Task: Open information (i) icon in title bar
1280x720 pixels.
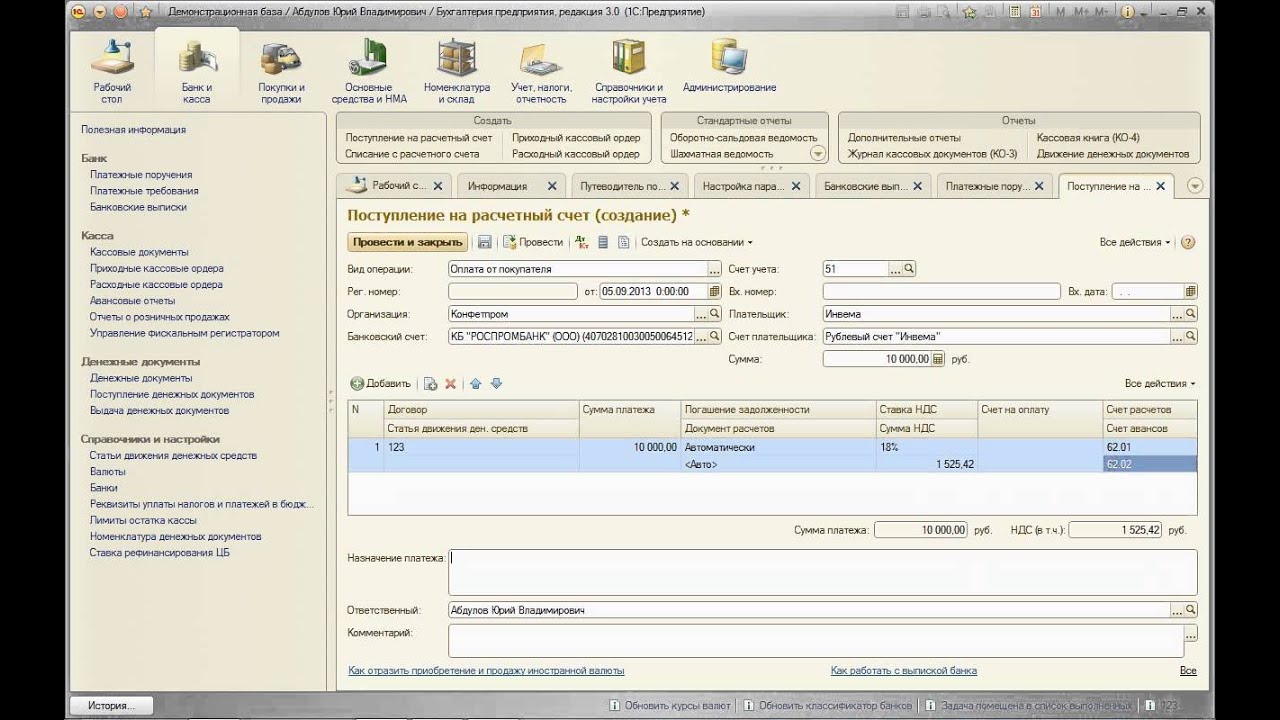Action: tap(1127, 11)
